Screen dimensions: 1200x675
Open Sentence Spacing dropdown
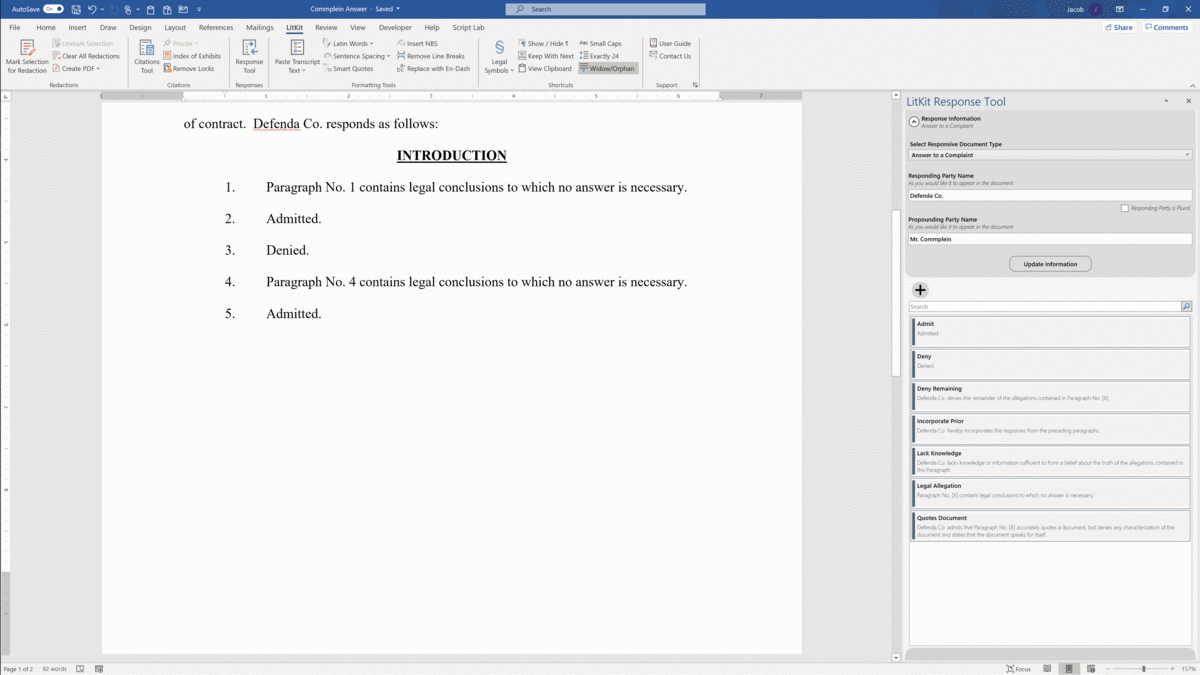coord(357,56)
